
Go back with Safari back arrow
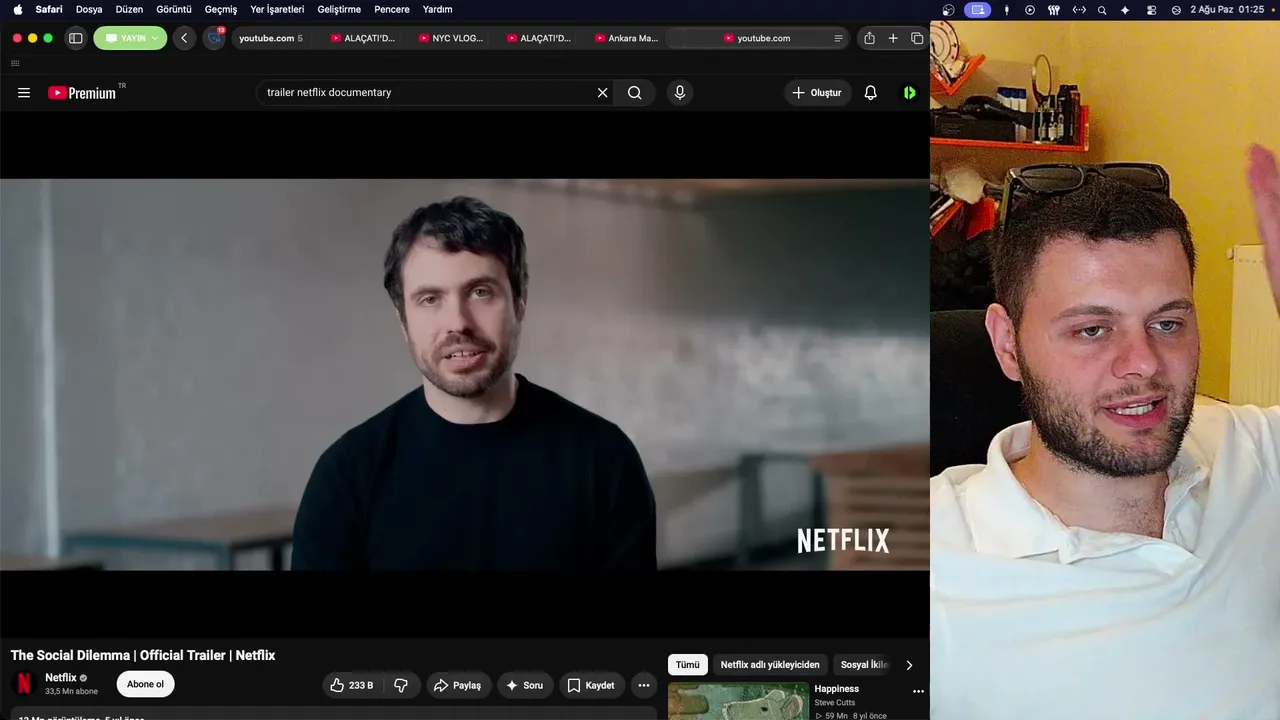point(184,38)
